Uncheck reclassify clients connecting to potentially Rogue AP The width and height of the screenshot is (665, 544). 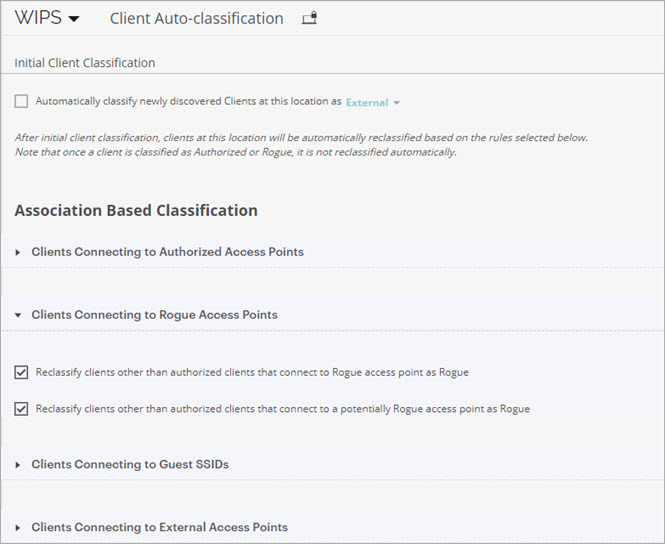coord(21,409)
